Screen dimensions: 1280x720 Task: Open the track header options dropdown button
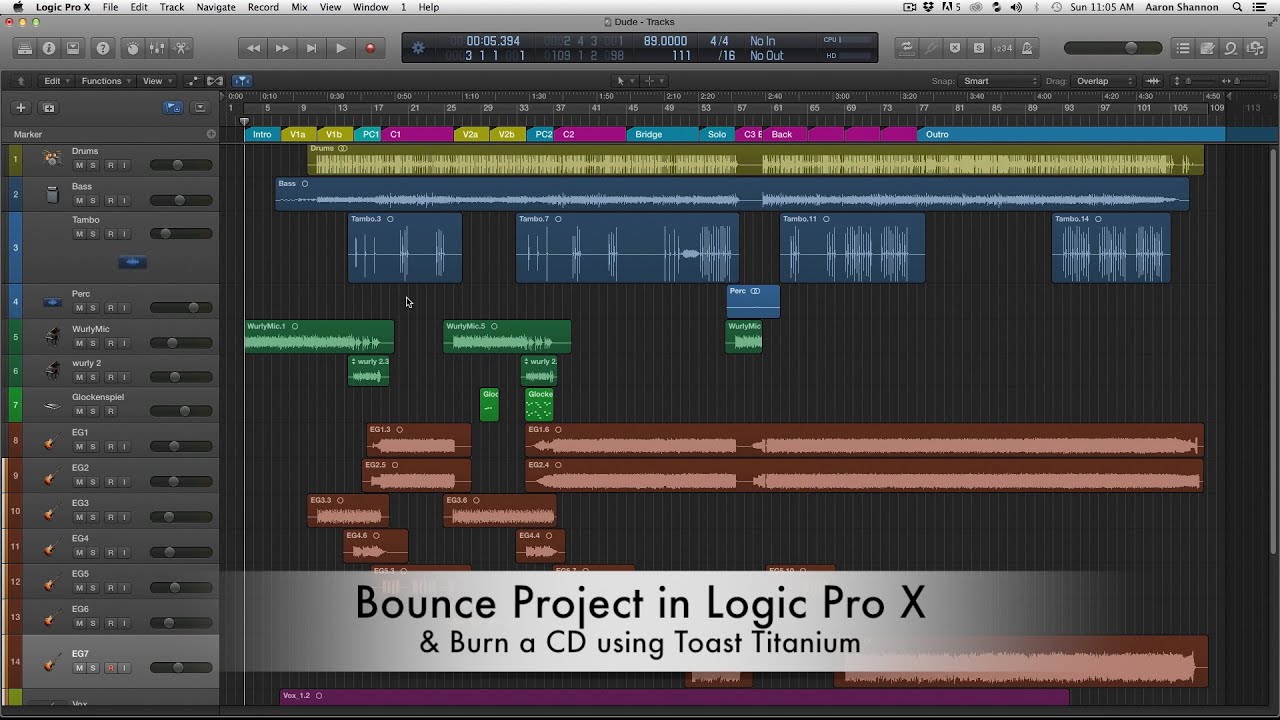point(200,108)
